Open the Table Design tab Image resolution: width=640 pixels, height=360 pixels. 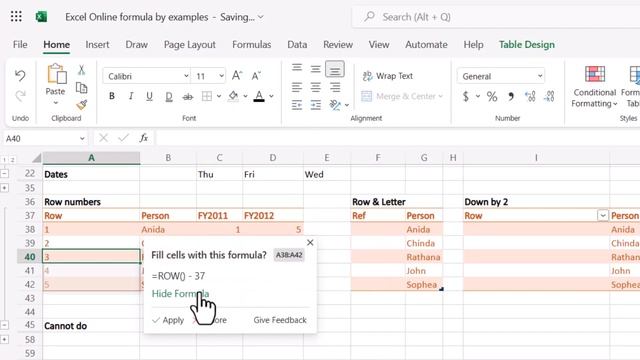coord(527,44)
